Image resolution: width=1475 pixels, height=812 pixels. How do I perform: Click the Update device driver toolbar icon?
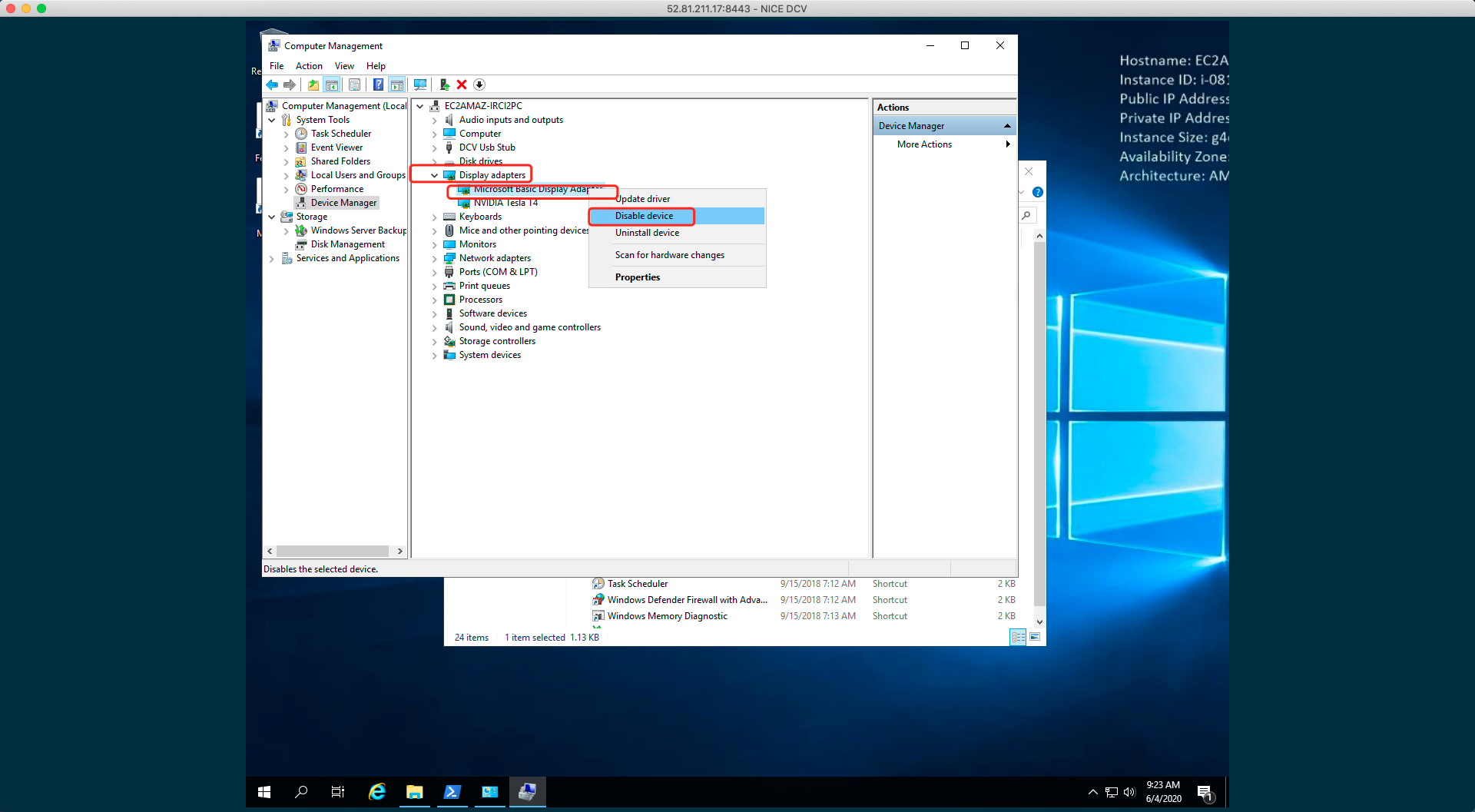pos(444,85)
